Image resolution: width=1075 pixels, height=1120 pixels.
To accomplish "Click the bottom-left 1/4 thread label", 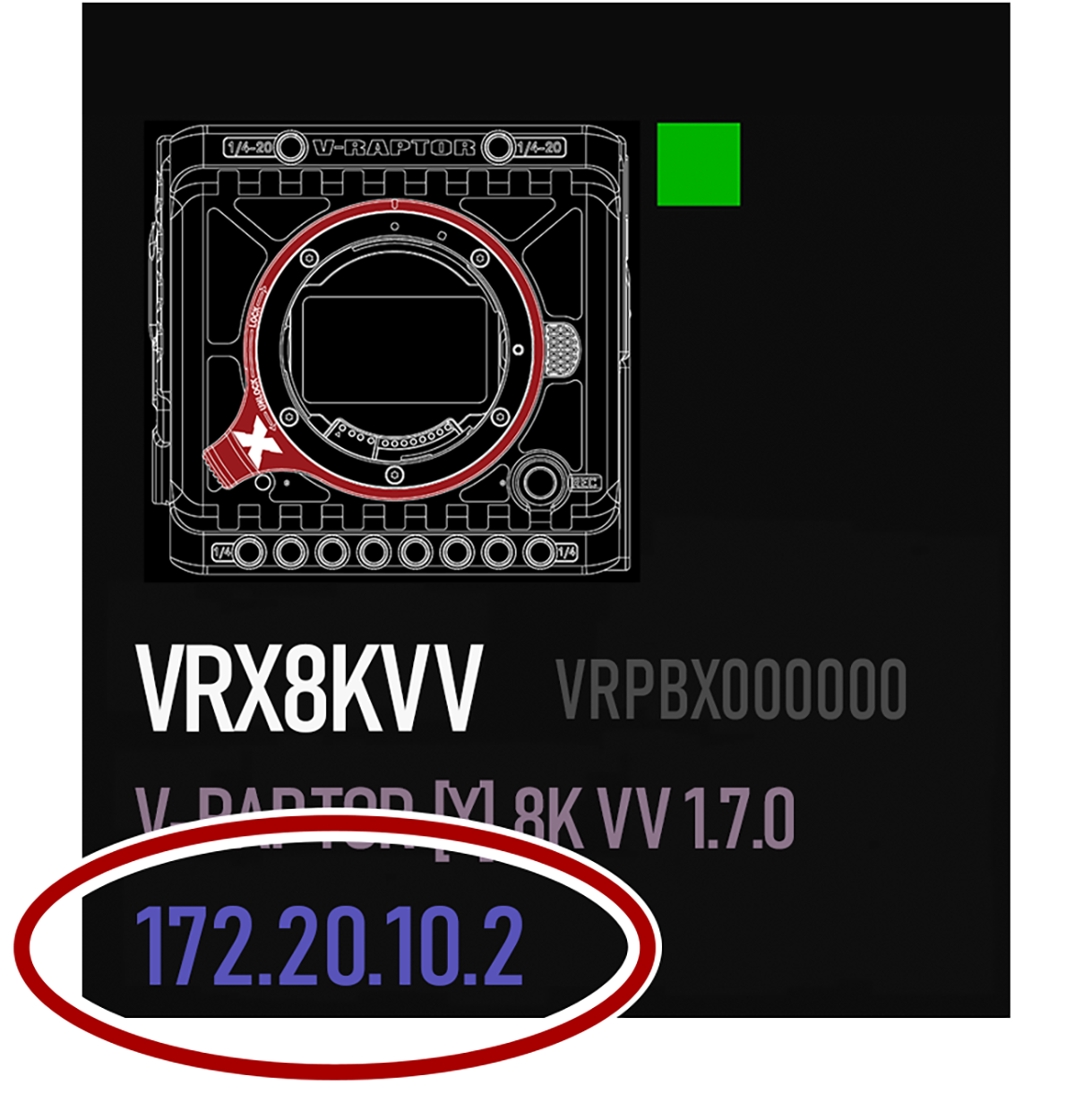I will [222, 552].
